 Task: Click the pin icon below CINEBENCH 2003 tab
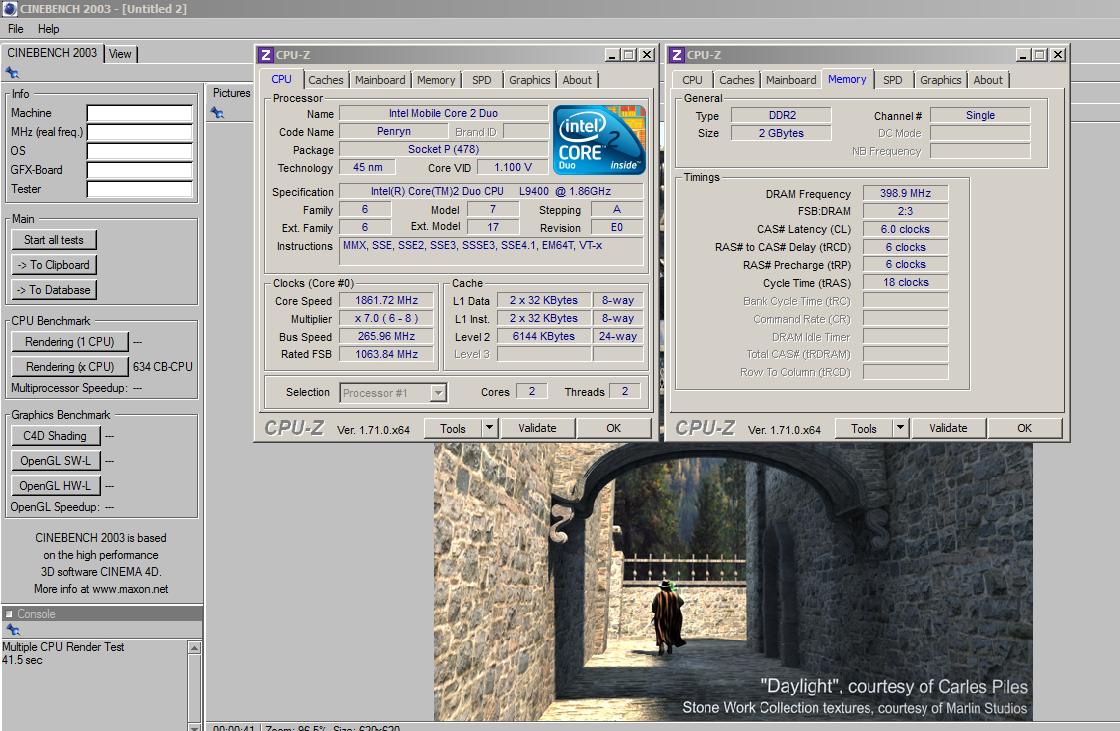click(x=12, y=72)
